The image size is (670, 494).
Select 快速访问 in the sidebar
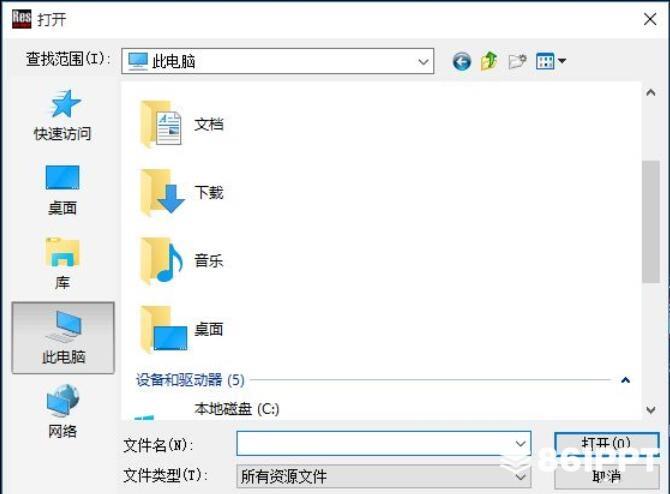click(63, 115)
